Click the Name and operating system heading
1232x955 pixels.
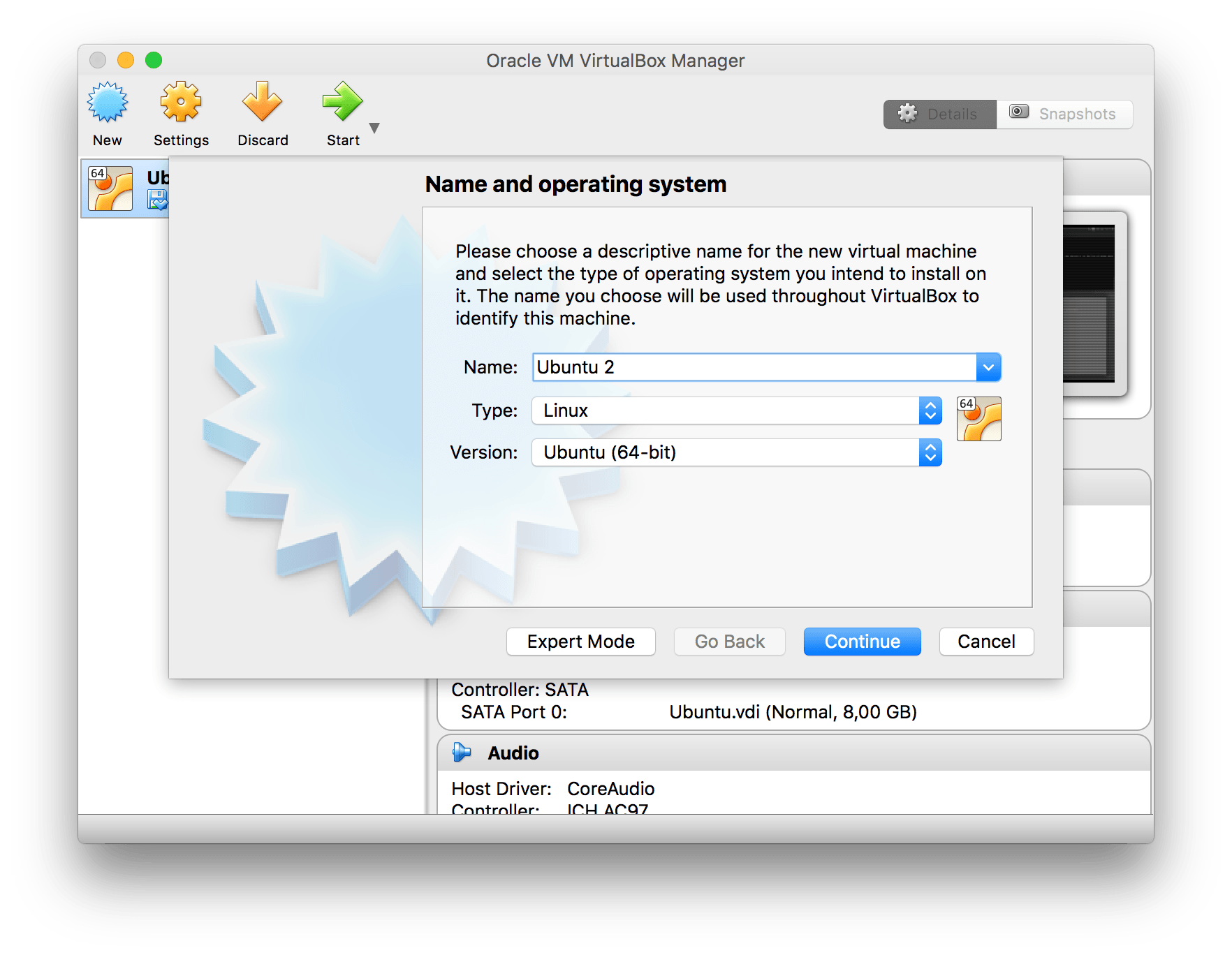[x=575, y=184]
